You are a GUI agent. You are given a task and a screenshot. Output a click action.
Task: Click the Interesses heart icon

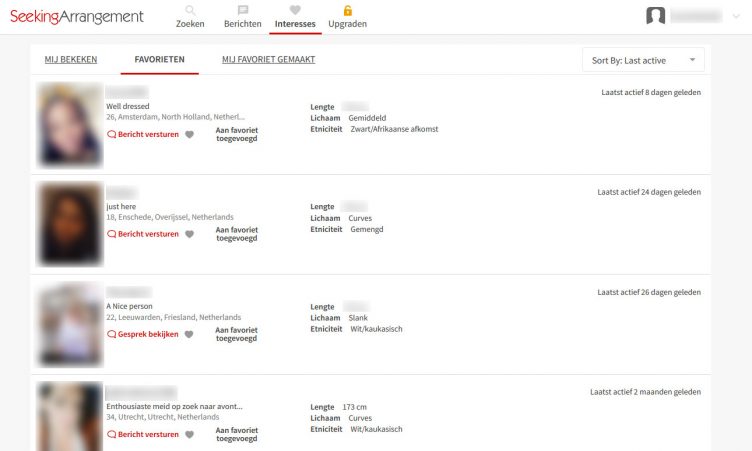pos(295,11)
